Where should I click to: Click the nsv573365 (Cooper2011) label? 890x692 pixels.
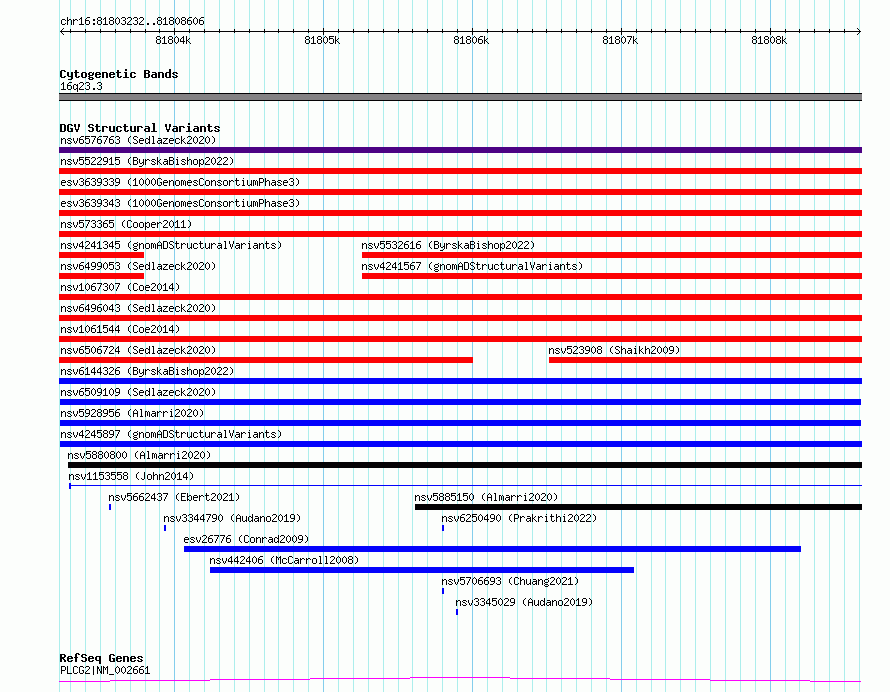[126, 224]
